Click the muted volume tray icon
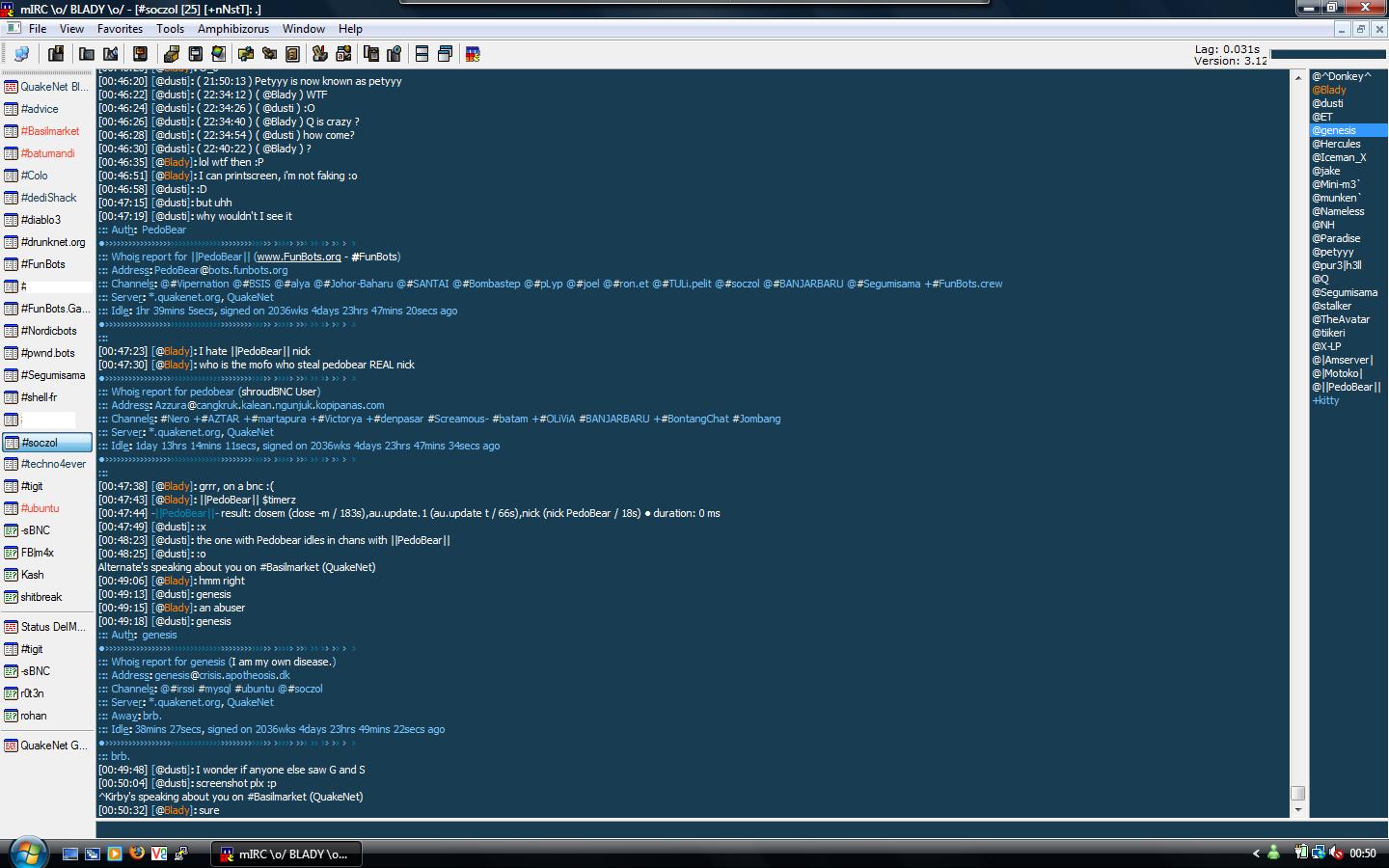The width and height of the screenshot is (1389, 868). [1336, 853]
